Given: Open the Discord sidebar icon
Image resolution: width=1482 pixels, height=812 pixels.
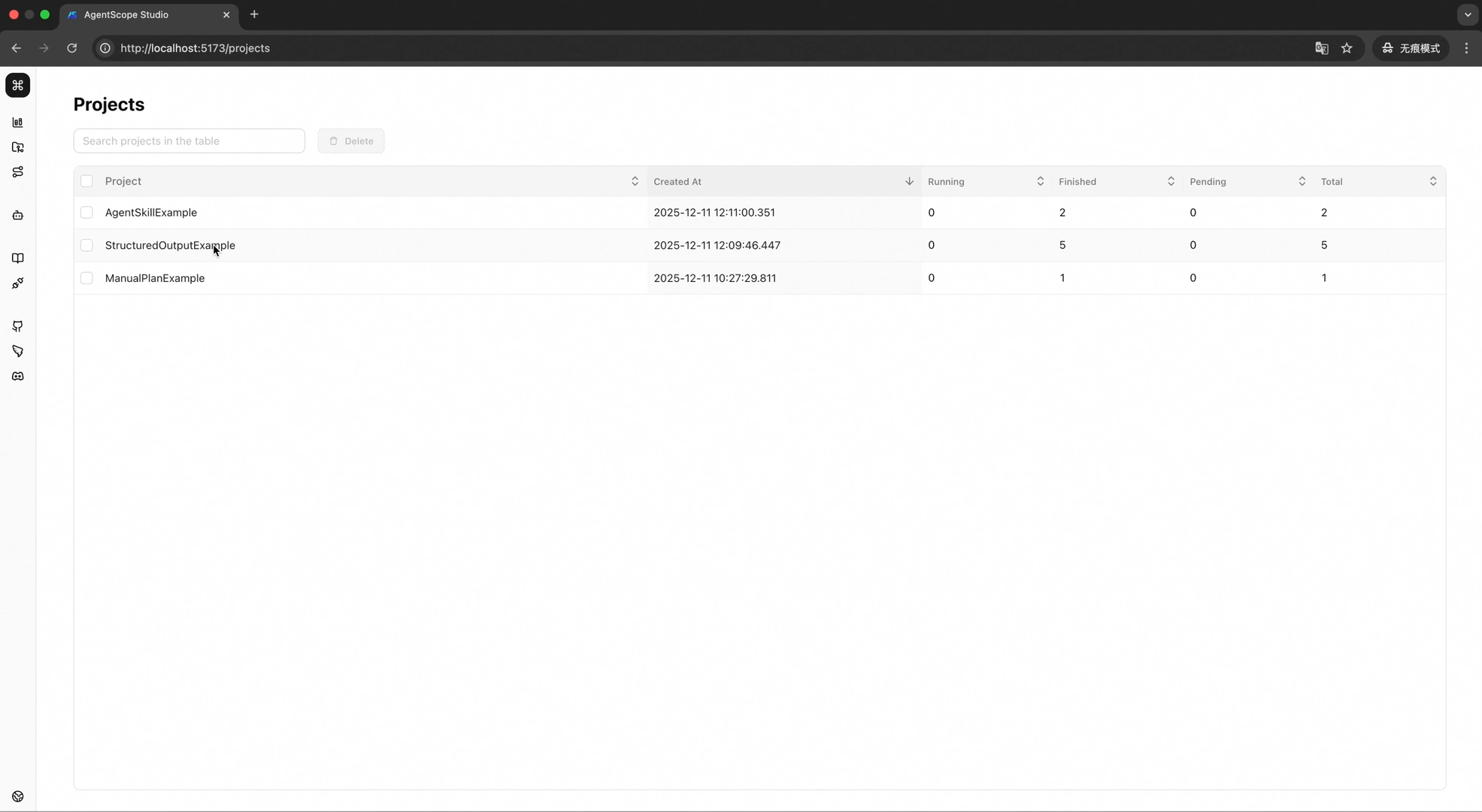Looking at the screenshot, I should (17, 377).
